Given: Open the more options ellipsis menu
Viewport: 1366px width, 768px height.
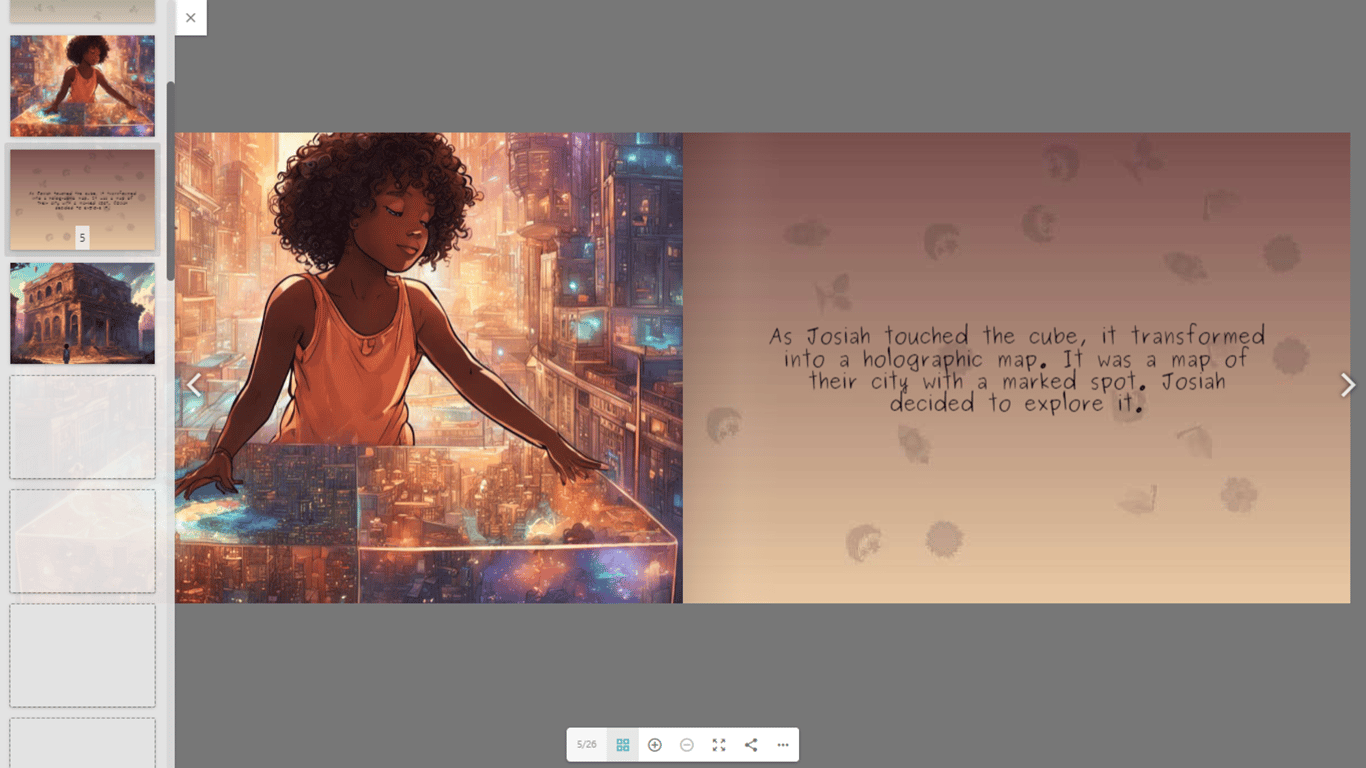Looking at the screenshot, I should (783, 744).
